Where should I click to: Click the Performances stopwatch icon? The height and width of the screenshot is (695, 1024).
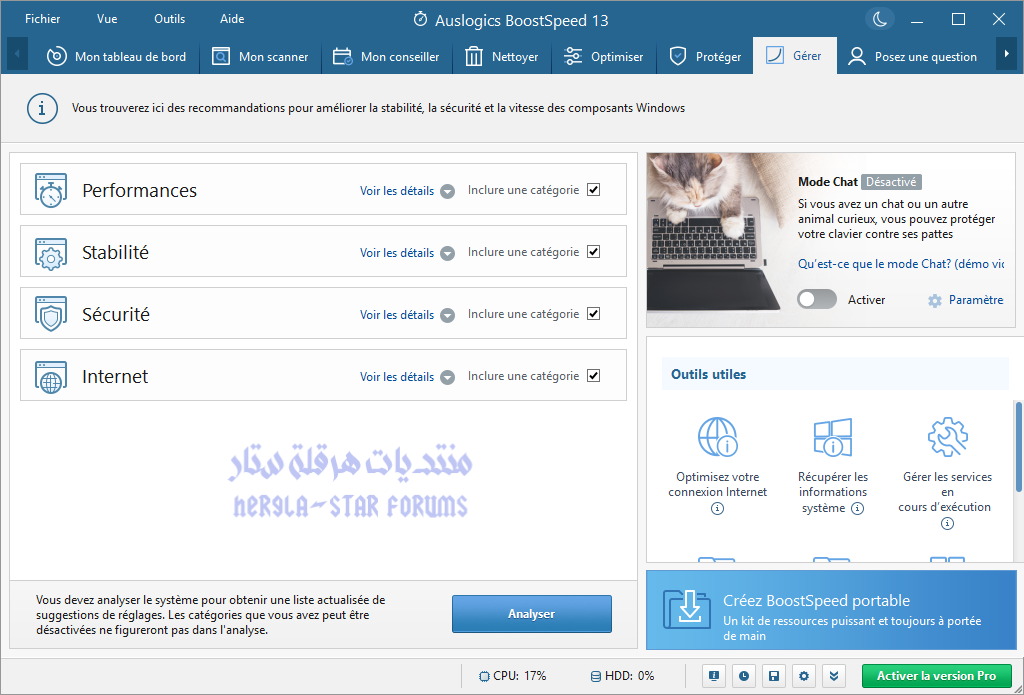tap(51, 191)
